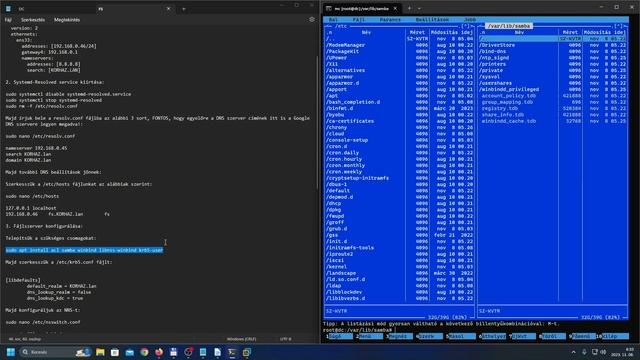Launch Google Chrome from the taskbar

(x=144, y=352)
